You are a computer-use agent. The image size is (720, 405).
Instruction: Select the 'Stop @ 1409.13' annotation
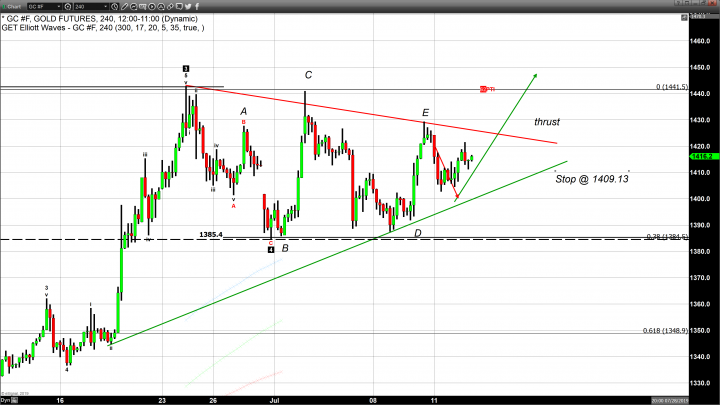591,178
